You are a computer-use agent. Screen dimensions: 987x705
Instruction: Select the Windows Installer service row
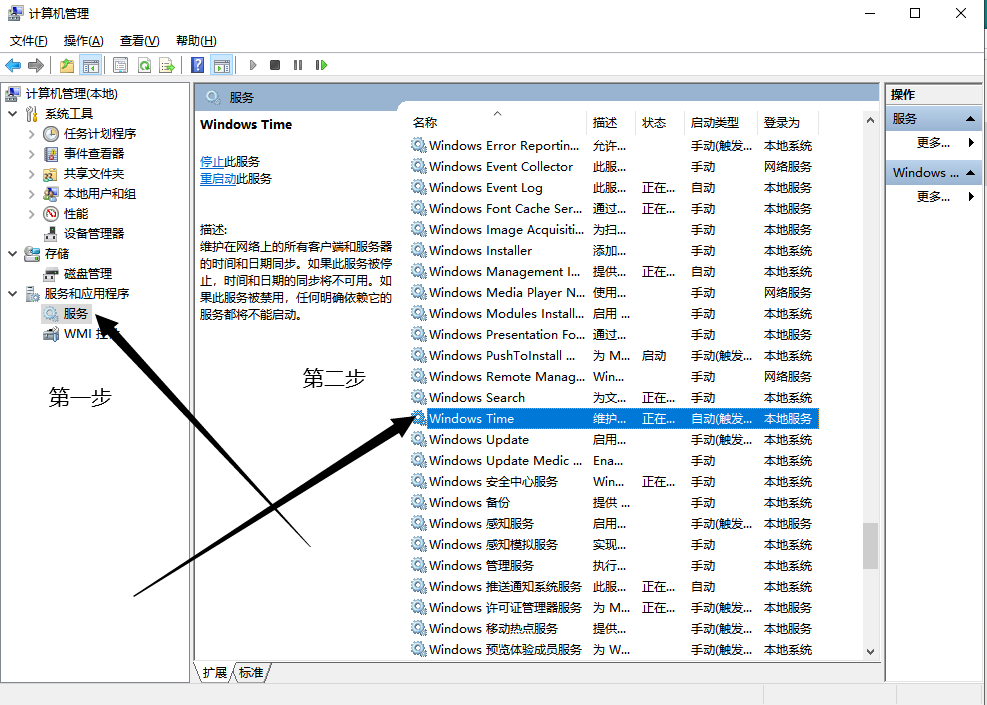[614, 251]
